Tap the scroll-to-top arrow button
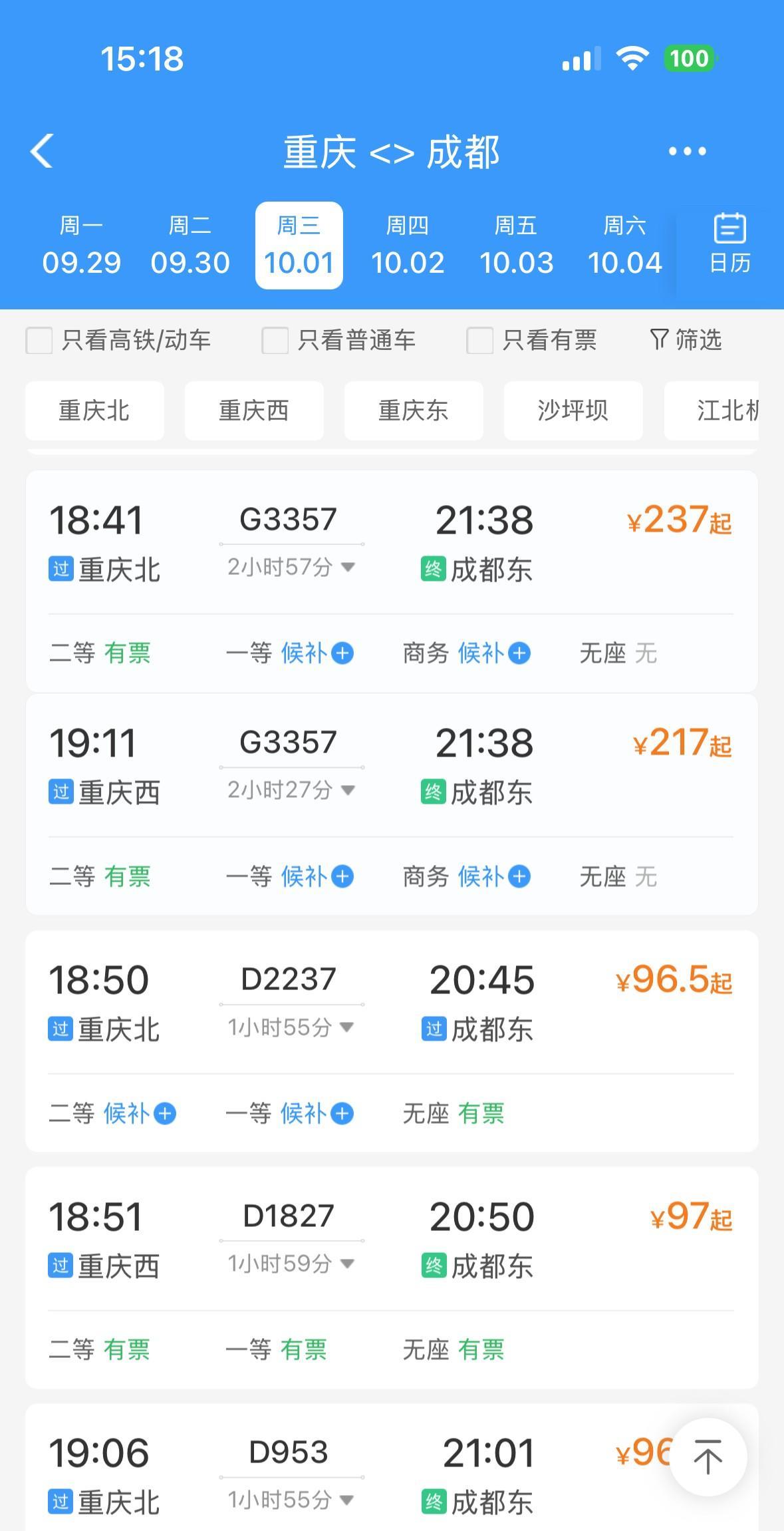 click(x=708, y=1457)
